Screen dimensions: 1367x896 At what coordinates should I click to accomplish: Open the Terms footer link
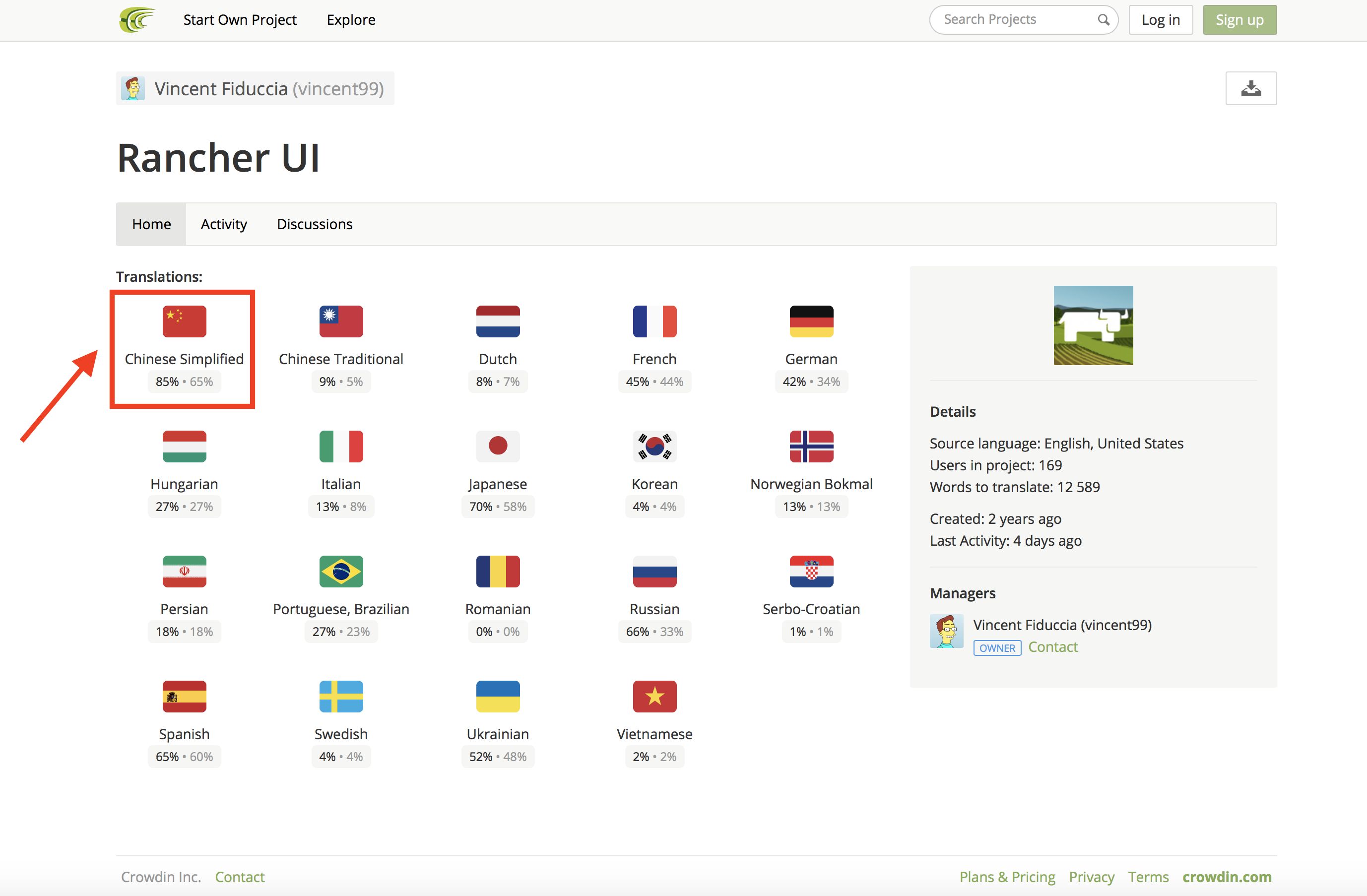point(1148,877)
